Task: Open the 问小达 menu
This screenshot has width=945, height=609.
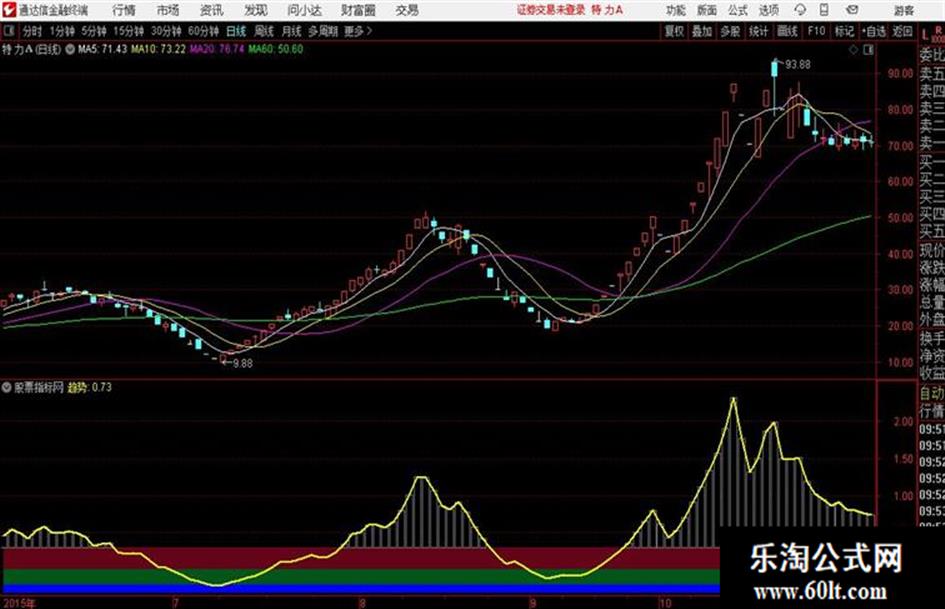Action: [x=304, y=10]
